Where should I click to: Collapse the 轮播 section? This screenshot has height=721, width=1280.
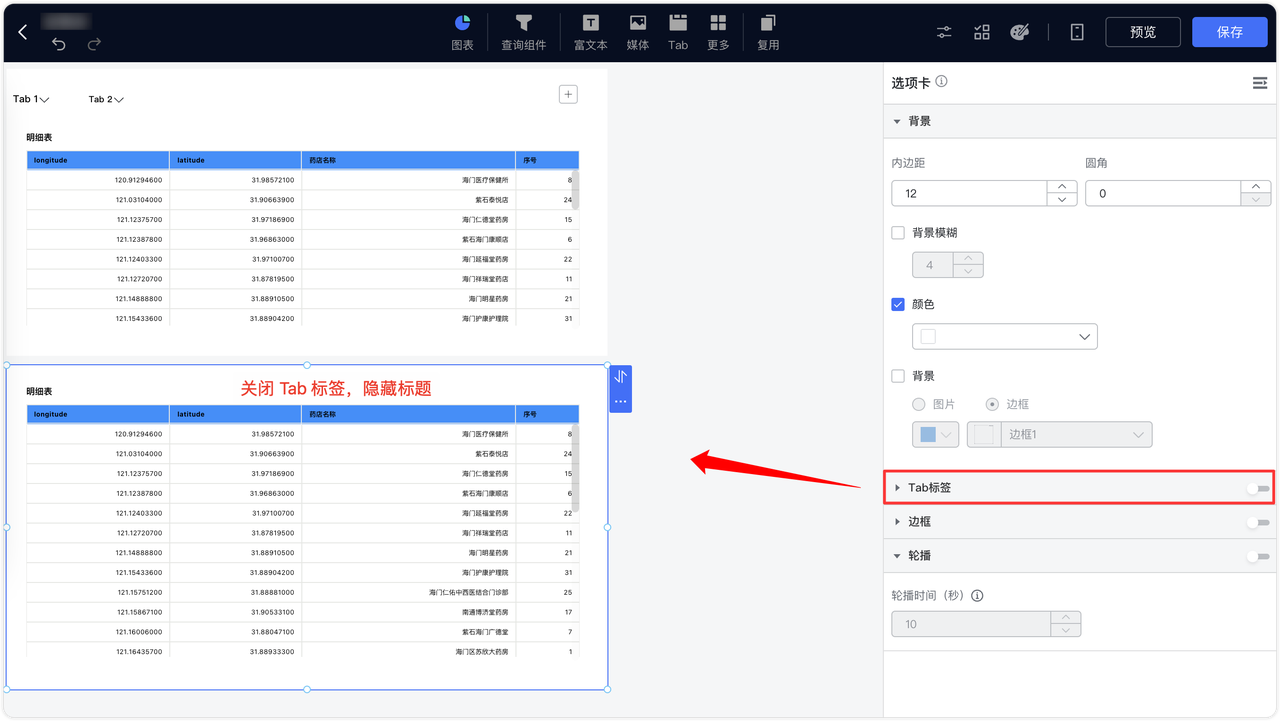(897, 556)
